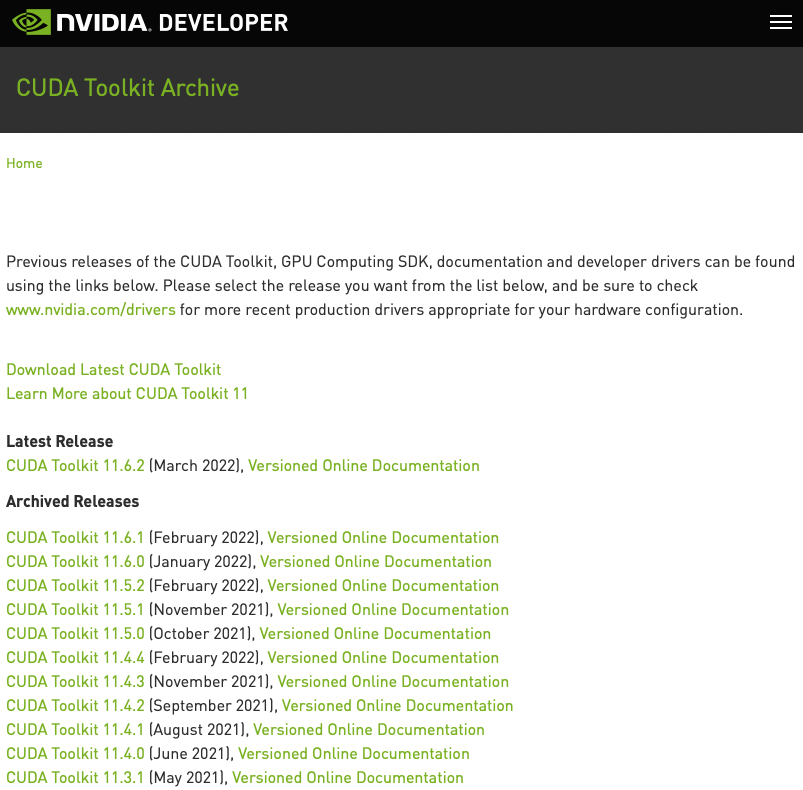The image size is (803, 790).
Task: Click the (January 2022) date text
Action: [200, 562]
